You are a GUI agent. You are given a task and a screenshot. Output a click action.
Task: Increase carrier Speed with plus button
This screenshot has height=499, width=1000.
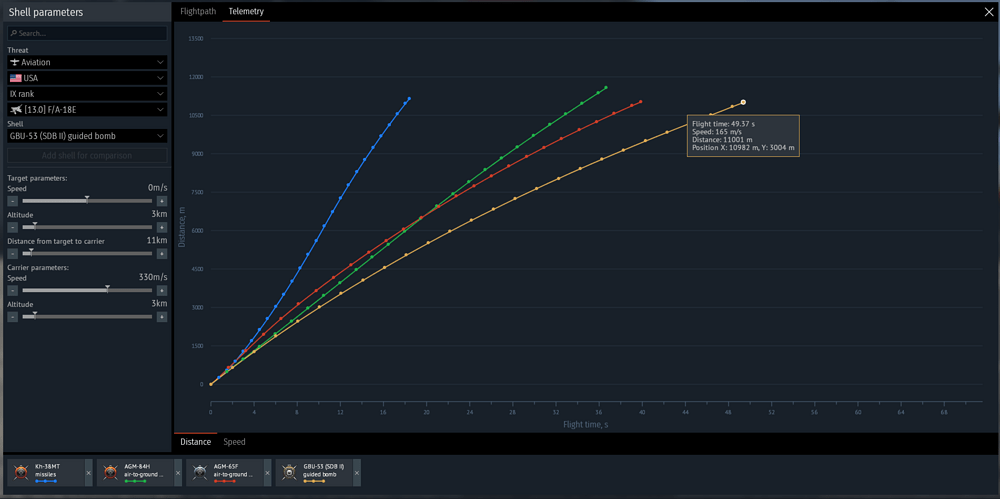(x=162, y=290)
